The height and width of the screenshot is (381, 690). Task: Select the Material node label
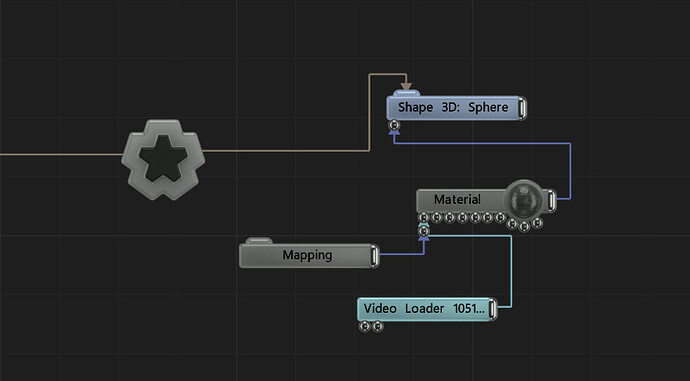click(x=457, y=200)
